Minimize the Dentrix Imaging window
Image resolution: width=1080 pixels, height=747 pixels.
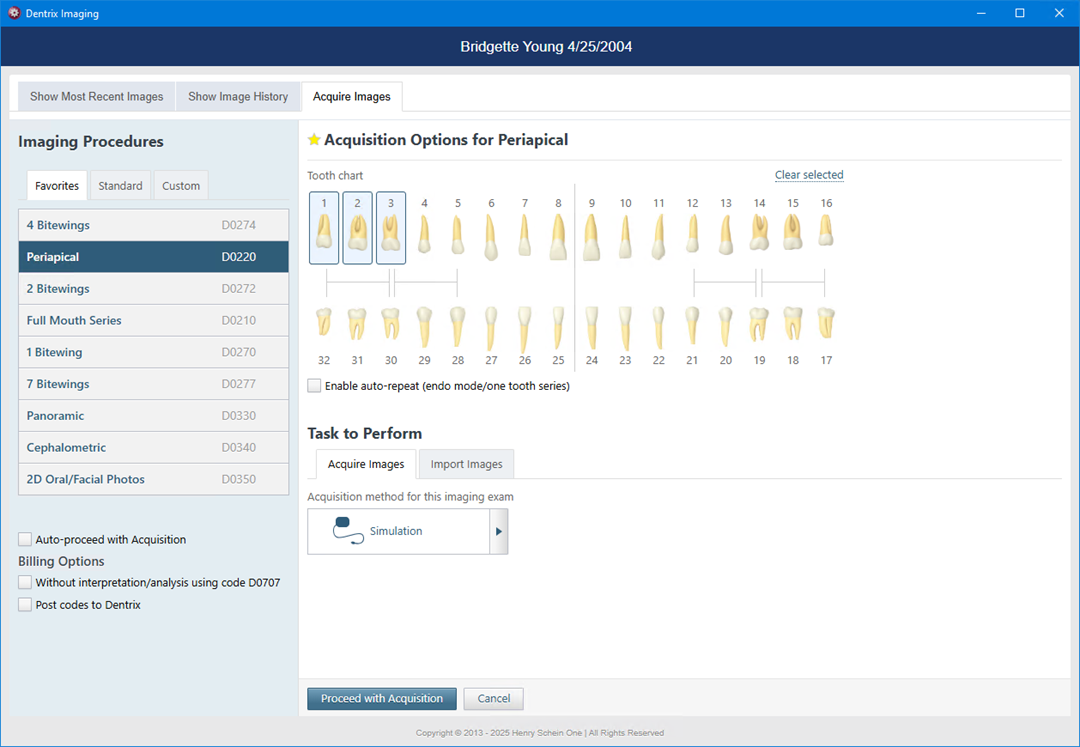[x=981, y=13]
